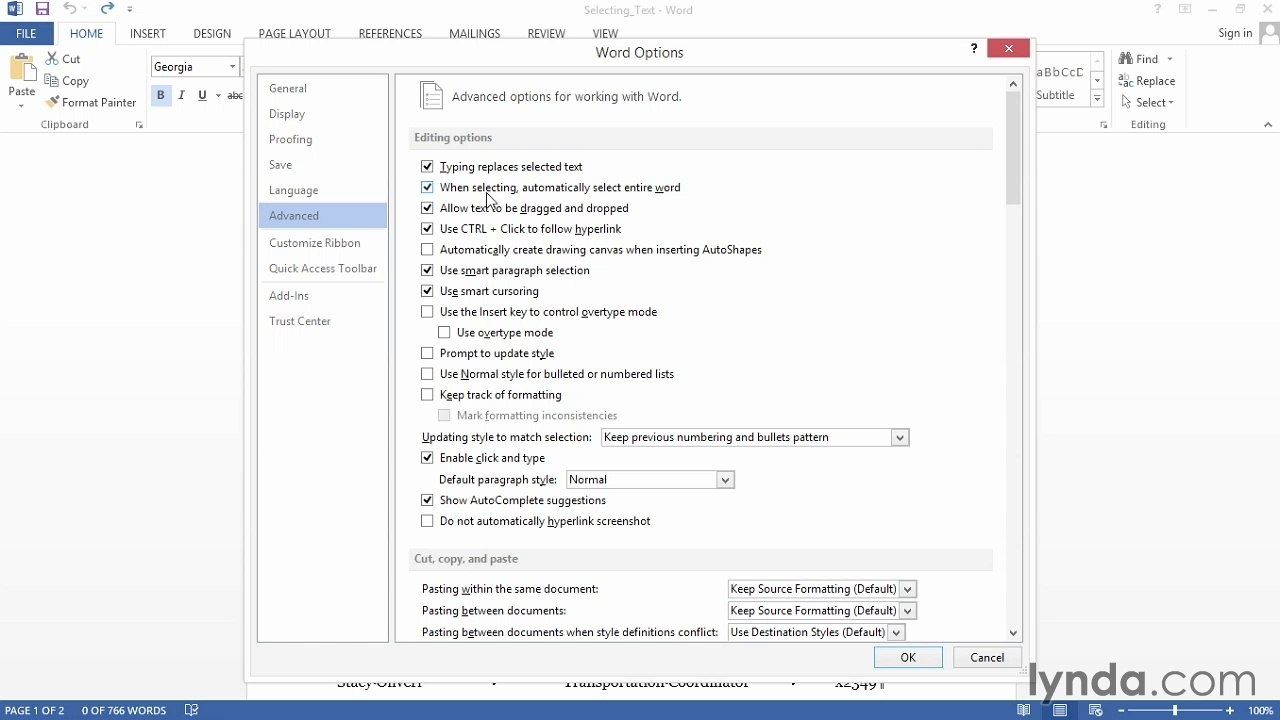
Task: Click the options list vertical scrollbar thumb
Action: [x=1013, y=147]
